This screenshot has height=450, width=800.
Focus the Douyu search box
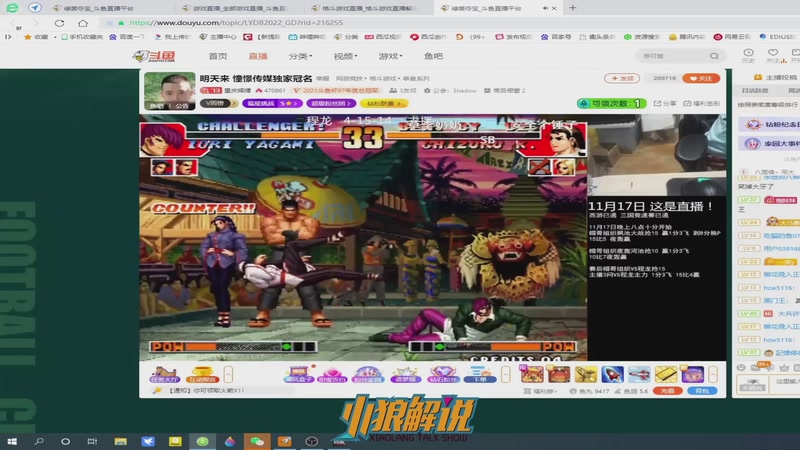673,56
